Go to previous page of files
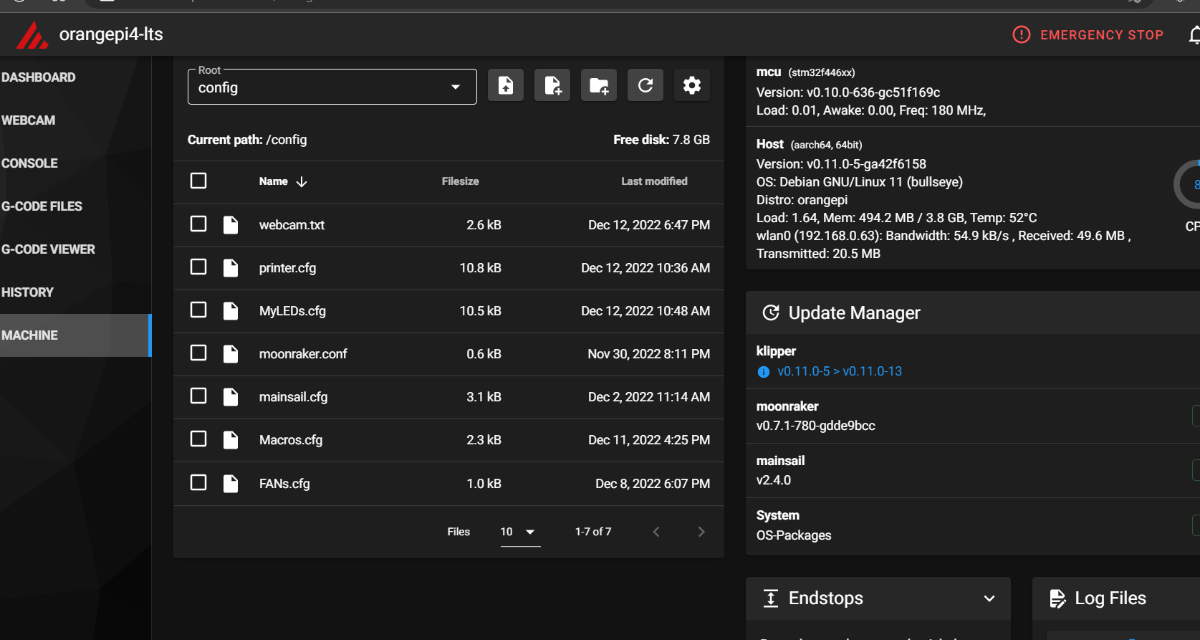 point(656,532)
